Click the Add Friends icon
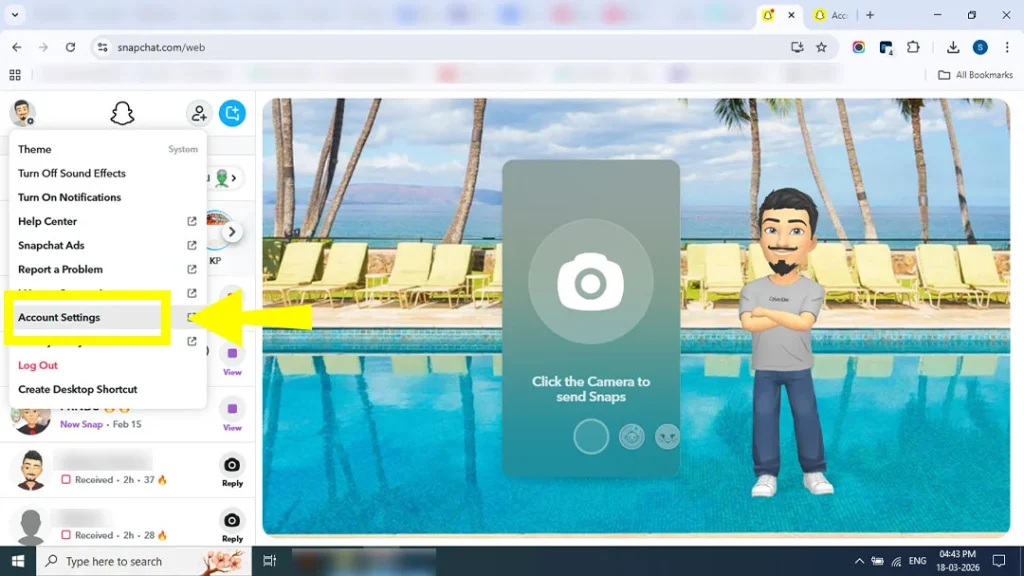This screenshot has width=1024, height=576. (x=198, y=113)
